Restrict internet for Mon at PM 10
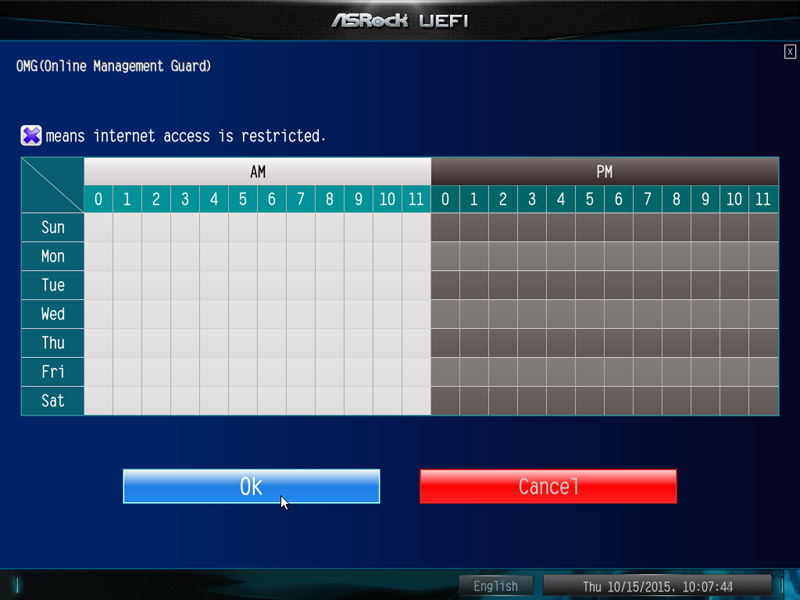Viewport: 800px width, 600px height. tap(734, 256)
